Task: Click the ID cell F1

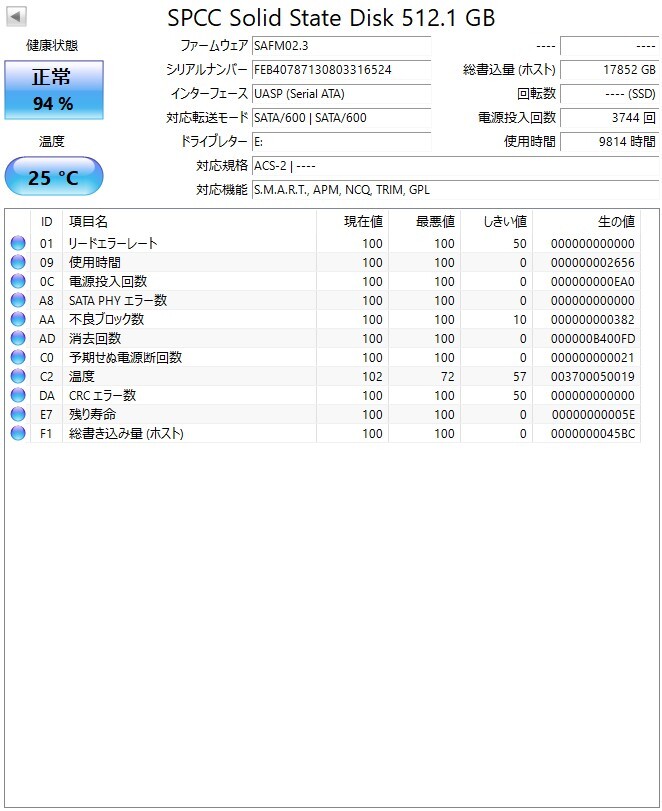Action: (47, 433)
